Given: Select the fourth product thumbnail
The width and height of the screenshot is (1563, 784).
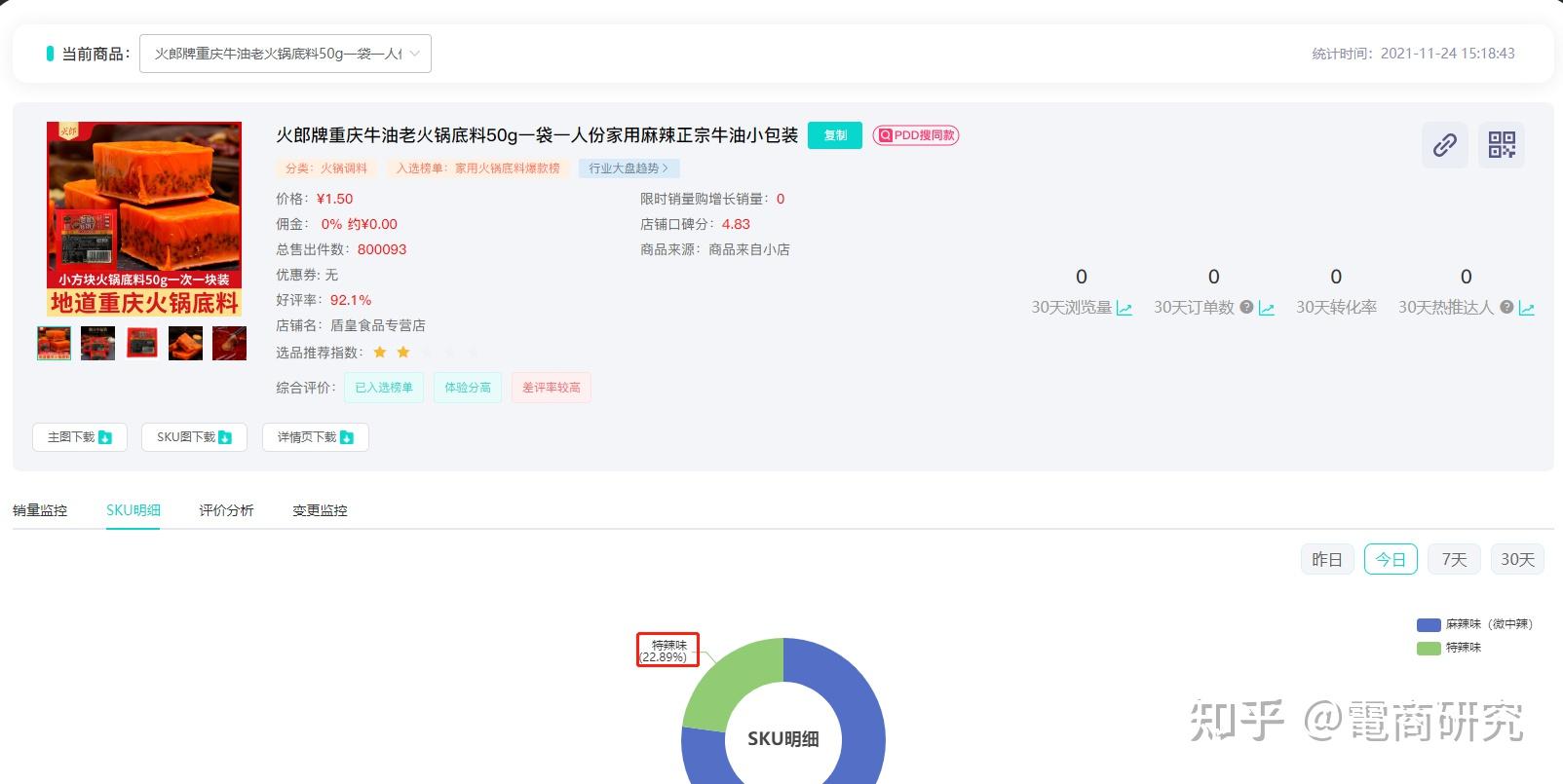Looking at the screenshot, I should tap(186, 343).
